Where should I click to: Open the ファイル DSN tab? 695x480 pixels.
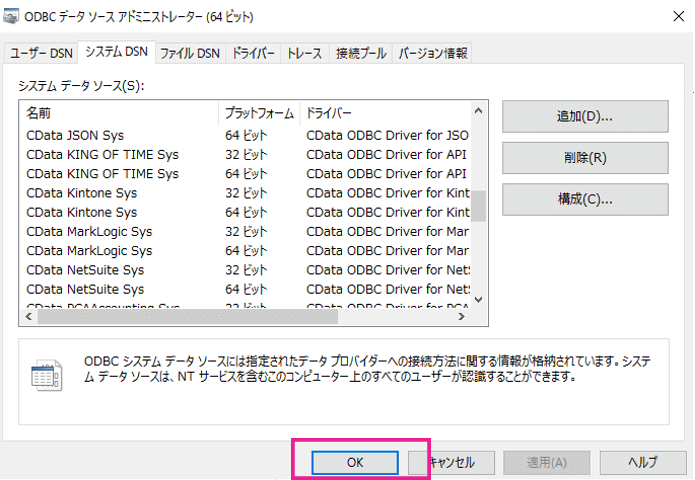point(190,54)
